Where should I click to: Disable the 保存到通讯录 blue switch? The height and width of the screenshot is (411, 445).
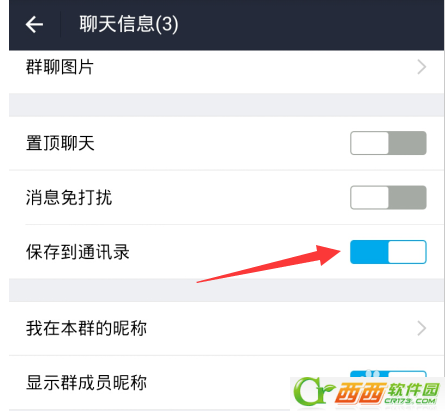point(388,252)
